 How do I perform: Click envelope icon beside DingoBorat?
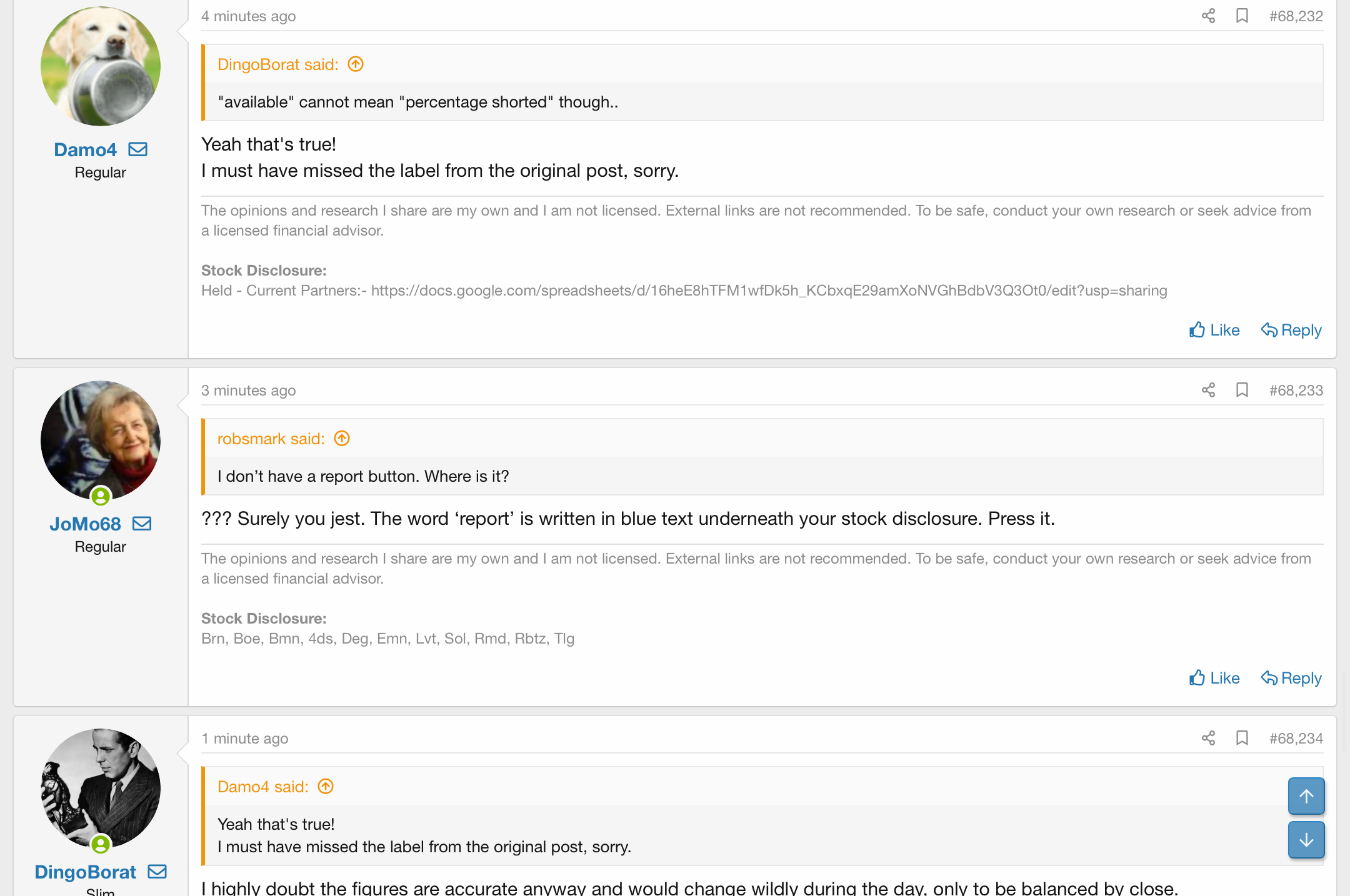[x=157, y=872]
